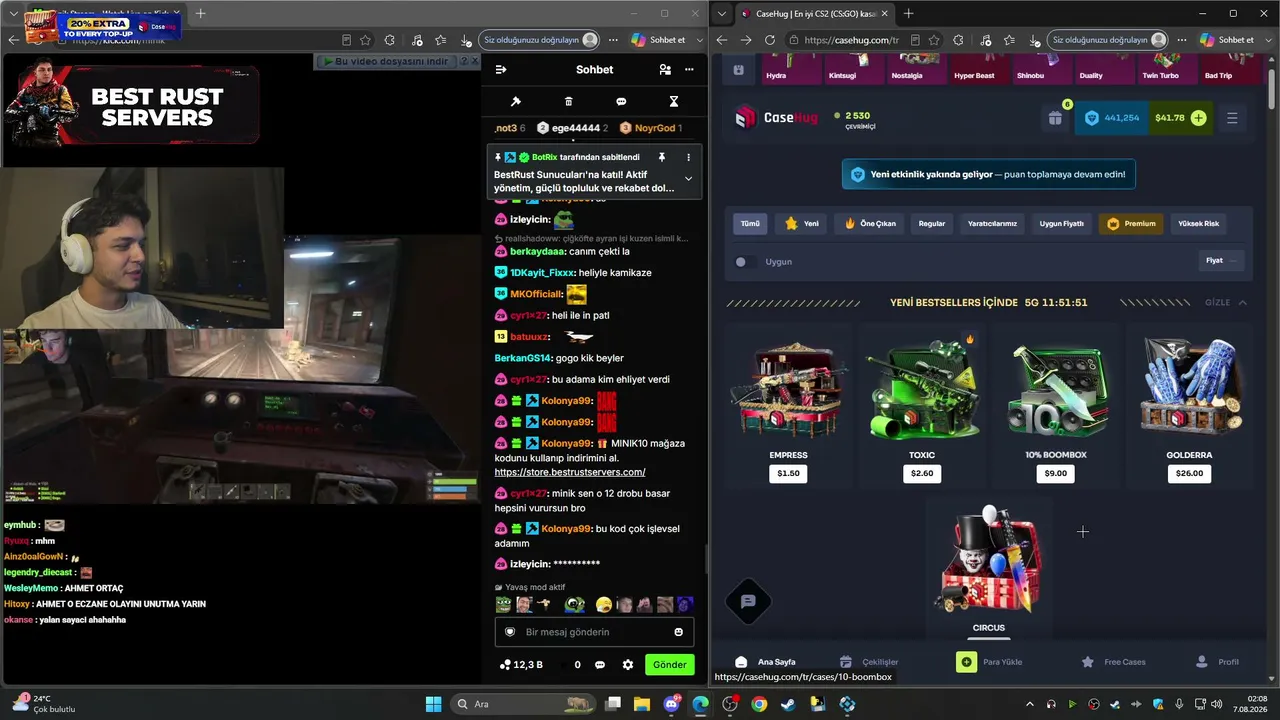The width and height of the screenshot is (1280, 720).
Task: Open Windows Start menu
Action: 434,704
